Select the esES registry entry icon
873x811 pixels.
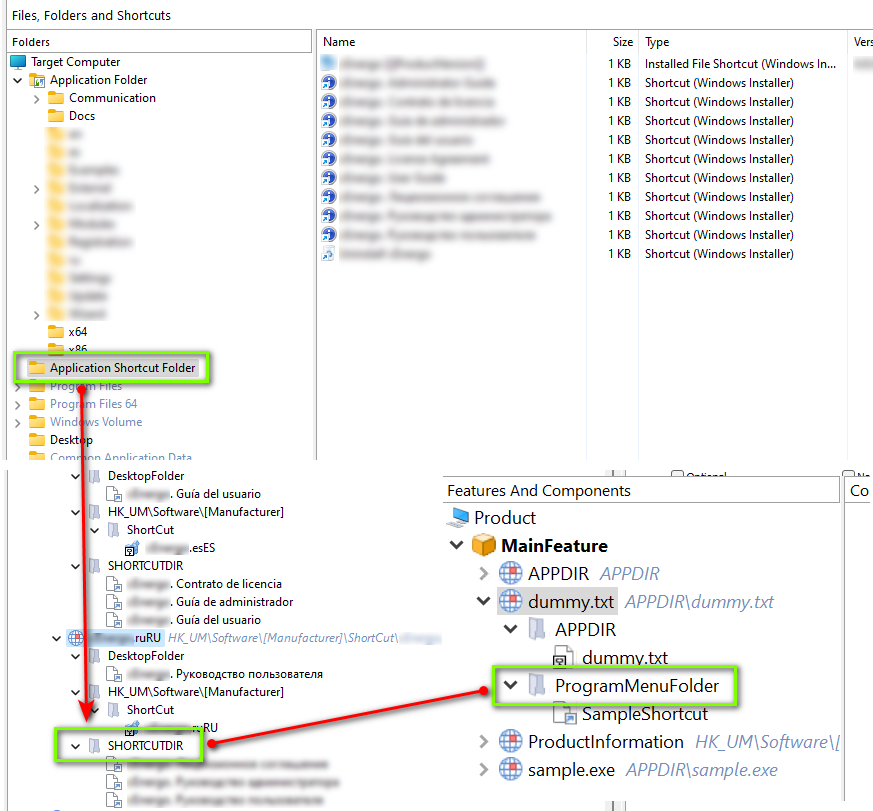[x=131, y=548]
